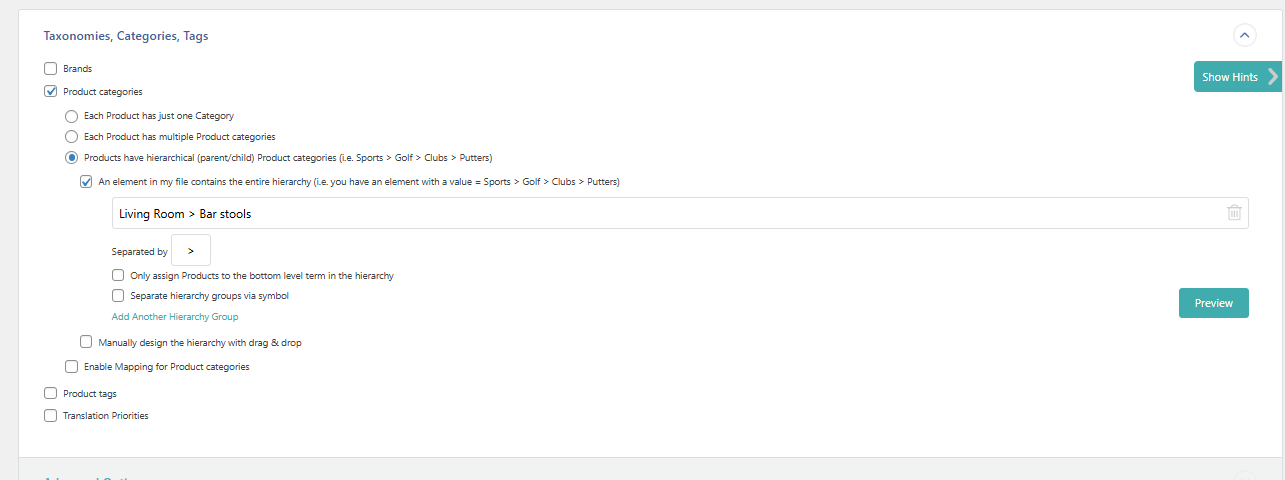Viewport: 1285px width, 480px height.
Task: Open the Show Hints panel
Action: (1229, 77)
